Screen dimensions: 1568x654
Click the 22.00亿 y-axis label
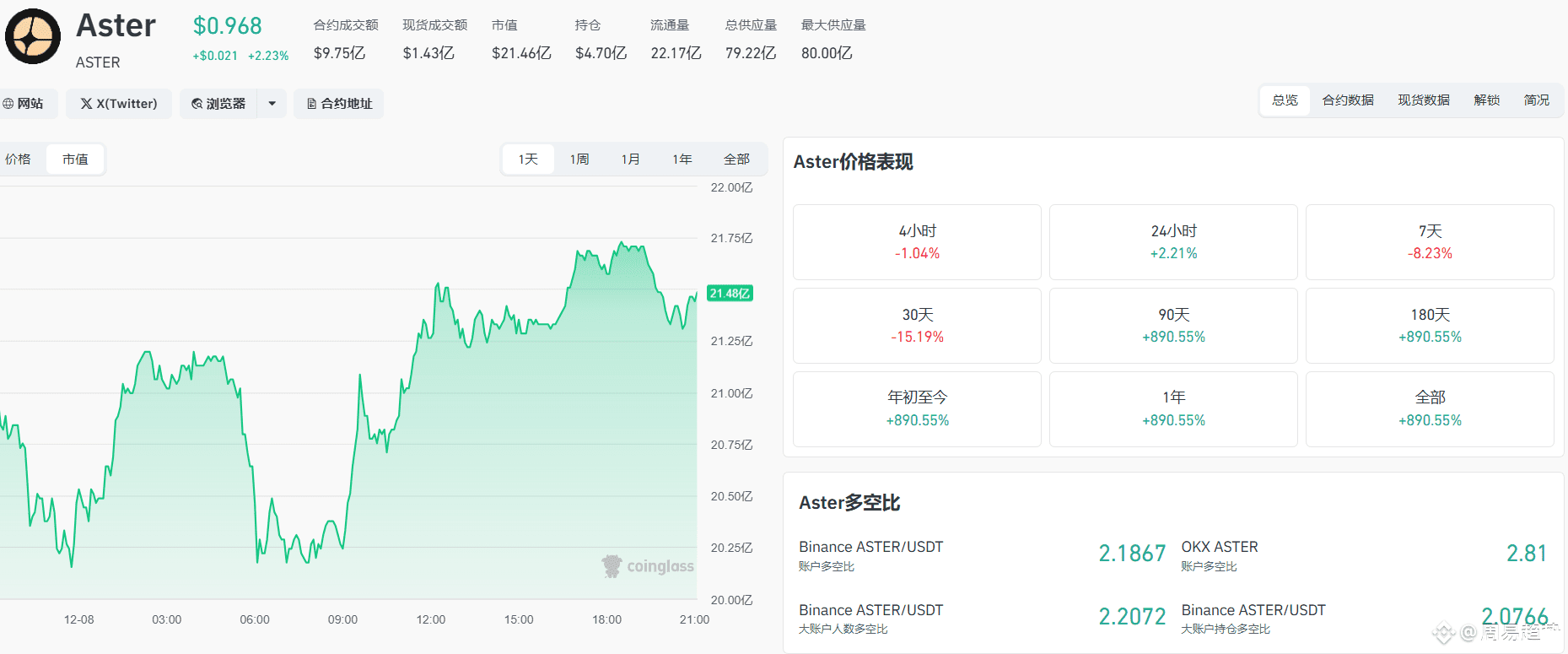point(731,187)
